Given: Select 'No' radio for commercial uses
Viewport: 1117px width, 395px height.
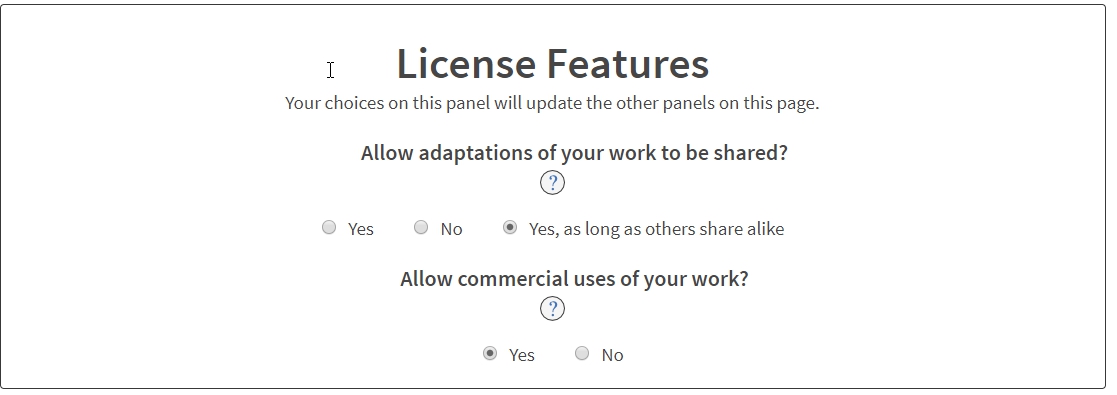Looking at the screenshot, I should tap(582, 354).
